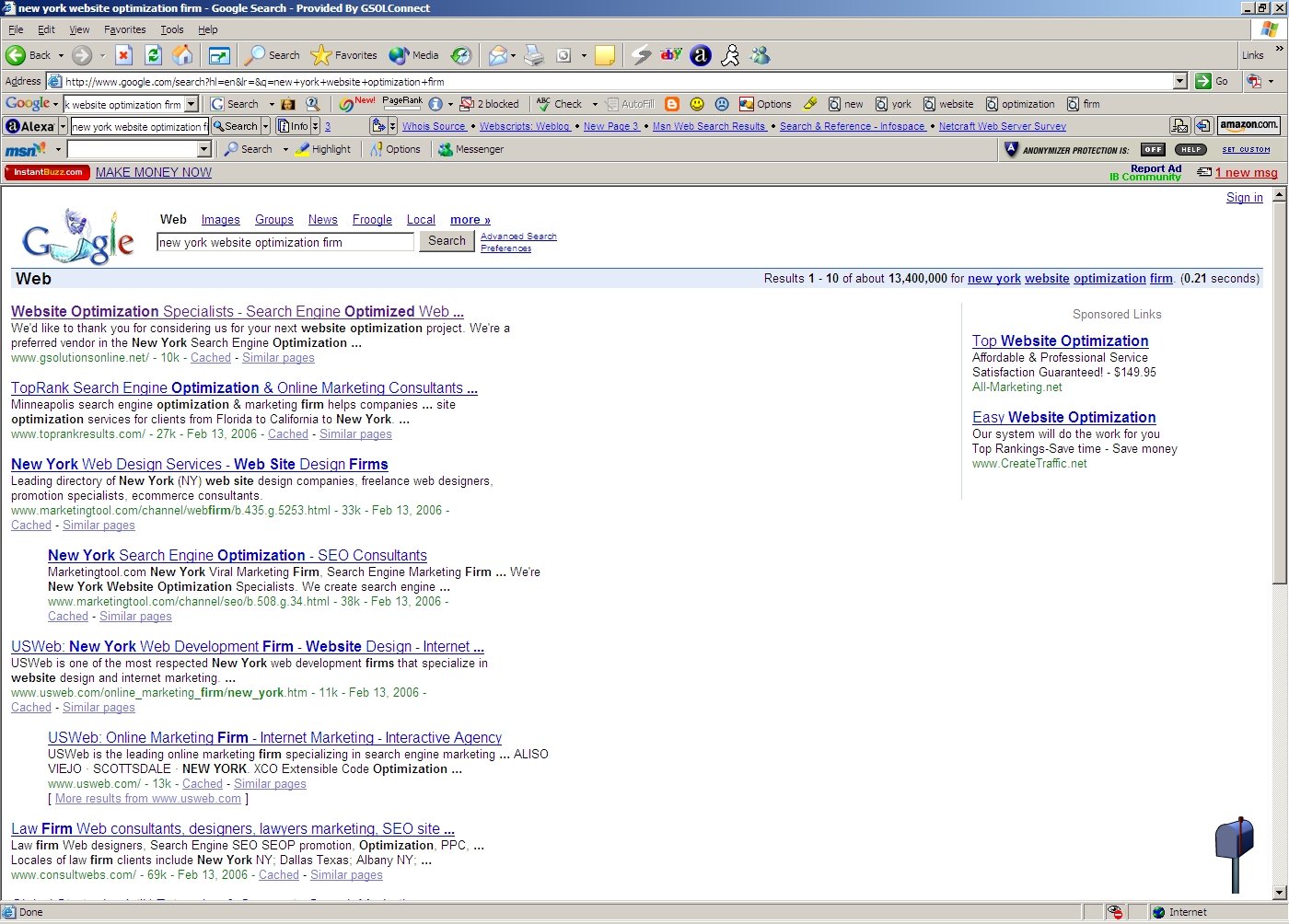The width and height of the screenshot is (1289, 924).
Task: Launch AIM running man icon
Action: pyautogui.click(x=730, y=55)
